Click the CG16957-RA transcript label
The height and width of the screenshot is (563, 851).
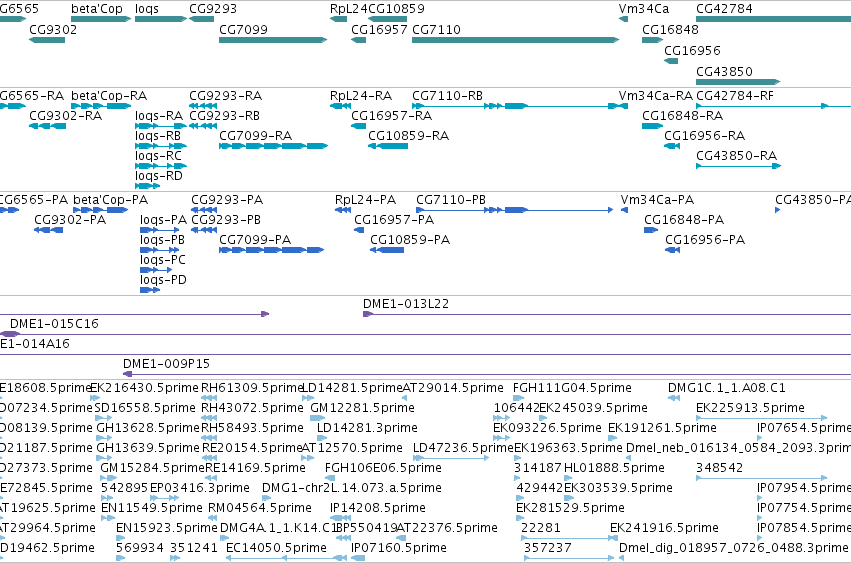click(391, 116)
